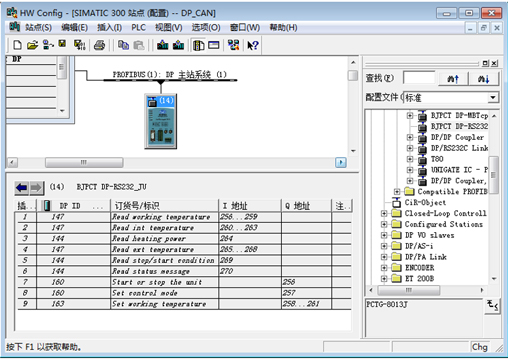Click the Save and Compile icon
This screenshot has height=362, width=508.
[79, 45]
